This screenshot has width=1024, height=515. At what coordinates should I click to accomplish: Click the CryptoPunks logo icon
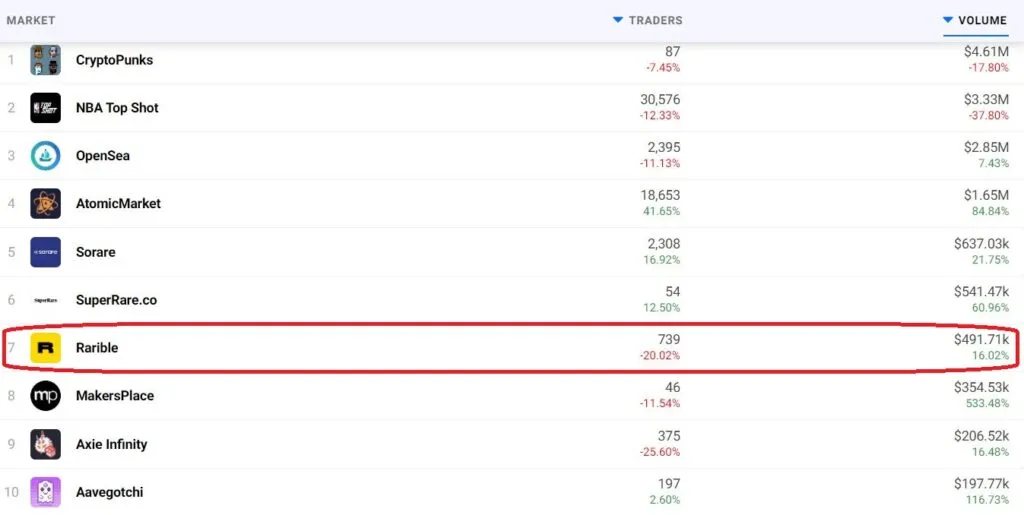pos(45,60)
